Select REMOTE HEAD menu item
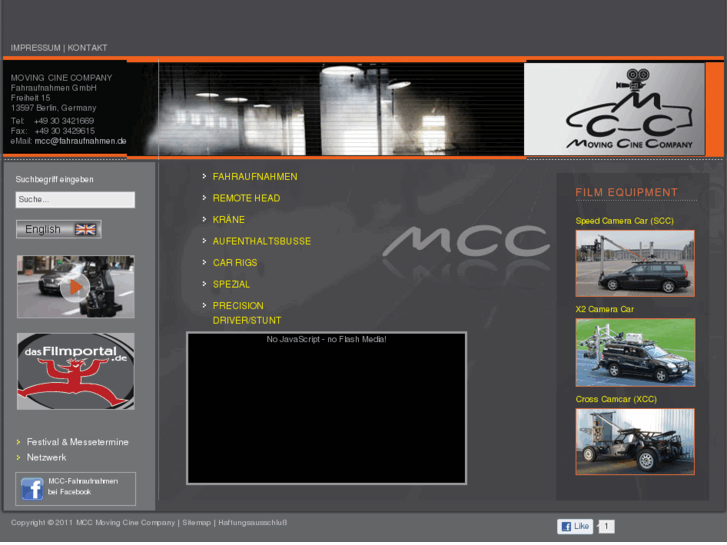 point(246,198)
